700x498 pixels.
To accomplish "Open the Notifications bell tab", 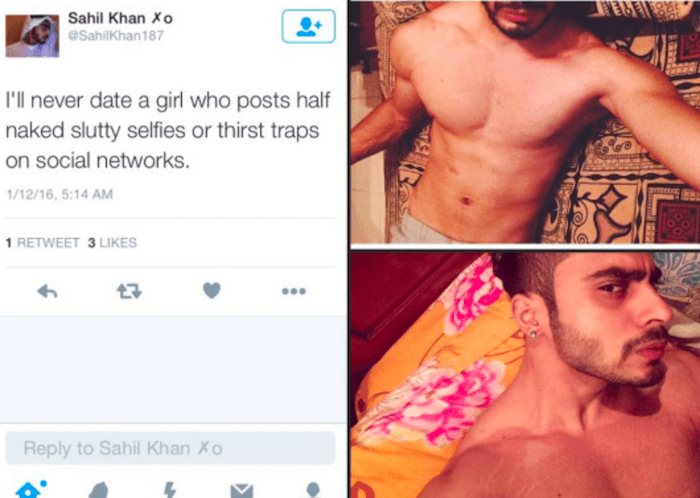I will (99, 490).
